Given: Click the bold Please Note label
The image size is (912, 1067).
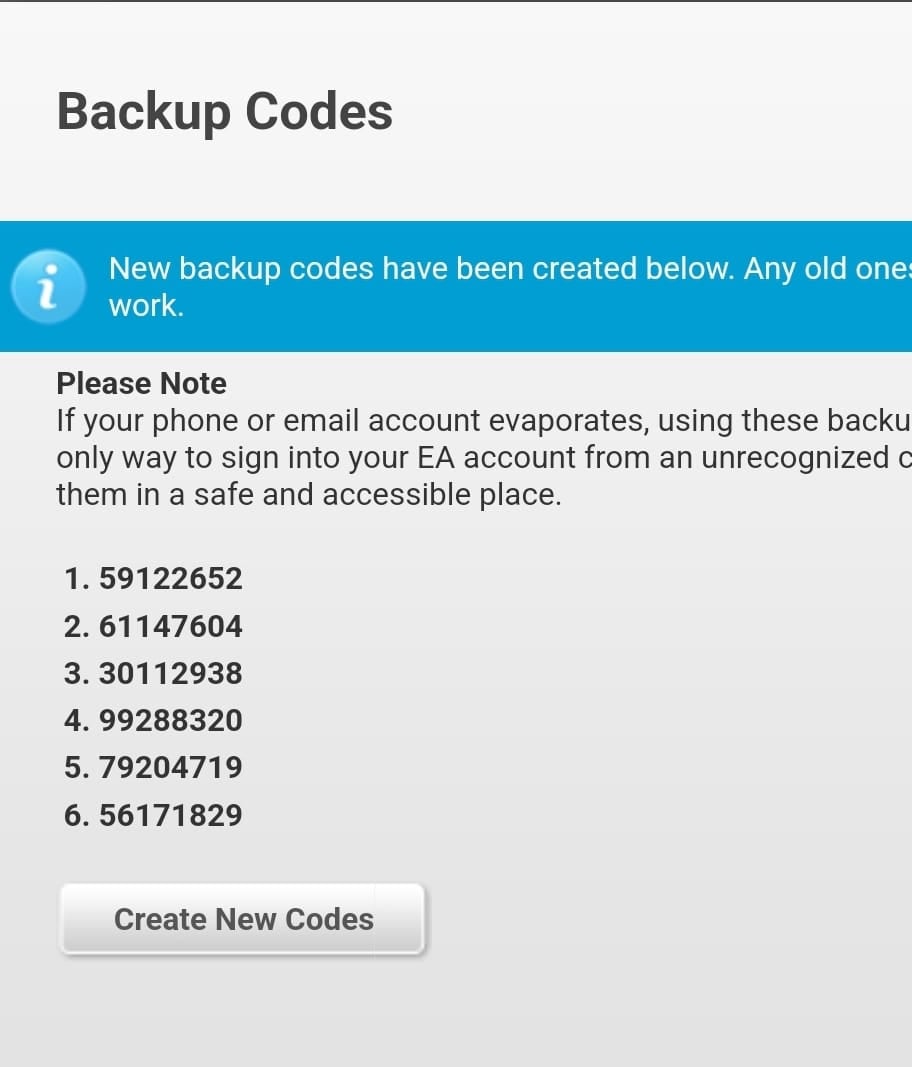Looking at the screenshot, I should click(141, 384).
